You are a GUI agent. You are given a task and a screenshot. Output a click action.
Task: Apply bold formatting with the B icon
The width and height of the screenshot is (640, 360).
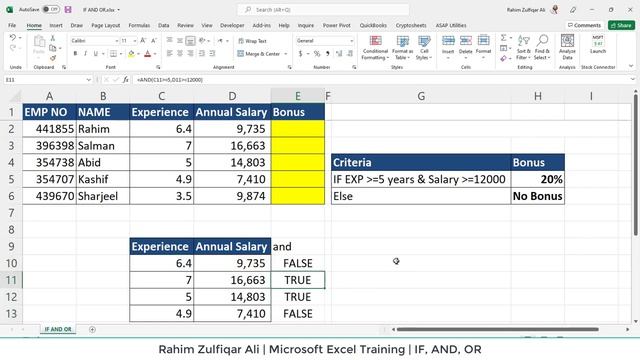75,53
